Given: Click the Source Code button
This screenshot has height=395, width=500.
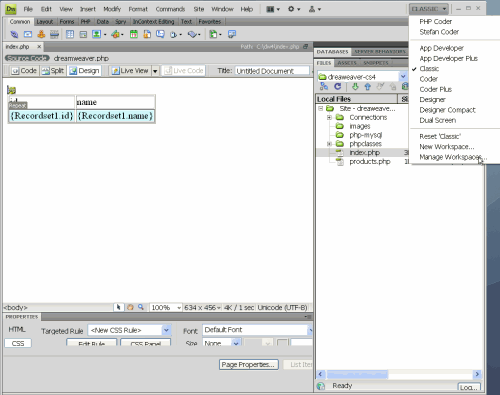Looking at the screenshot, I should click(27, 58).
